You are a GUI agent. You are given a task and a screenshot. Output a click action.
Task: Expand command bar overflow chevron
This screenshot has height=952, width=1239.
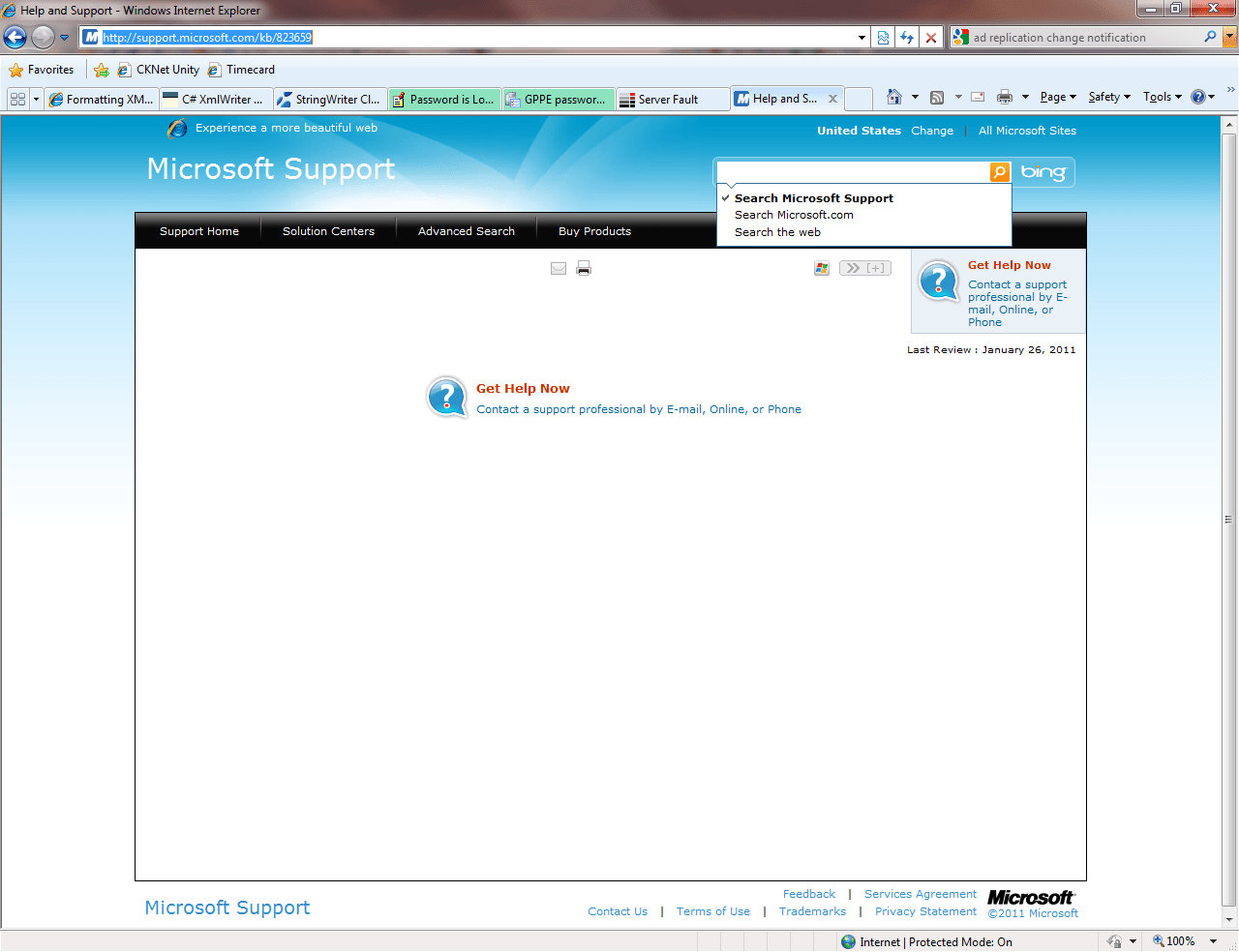[1230, 90]
